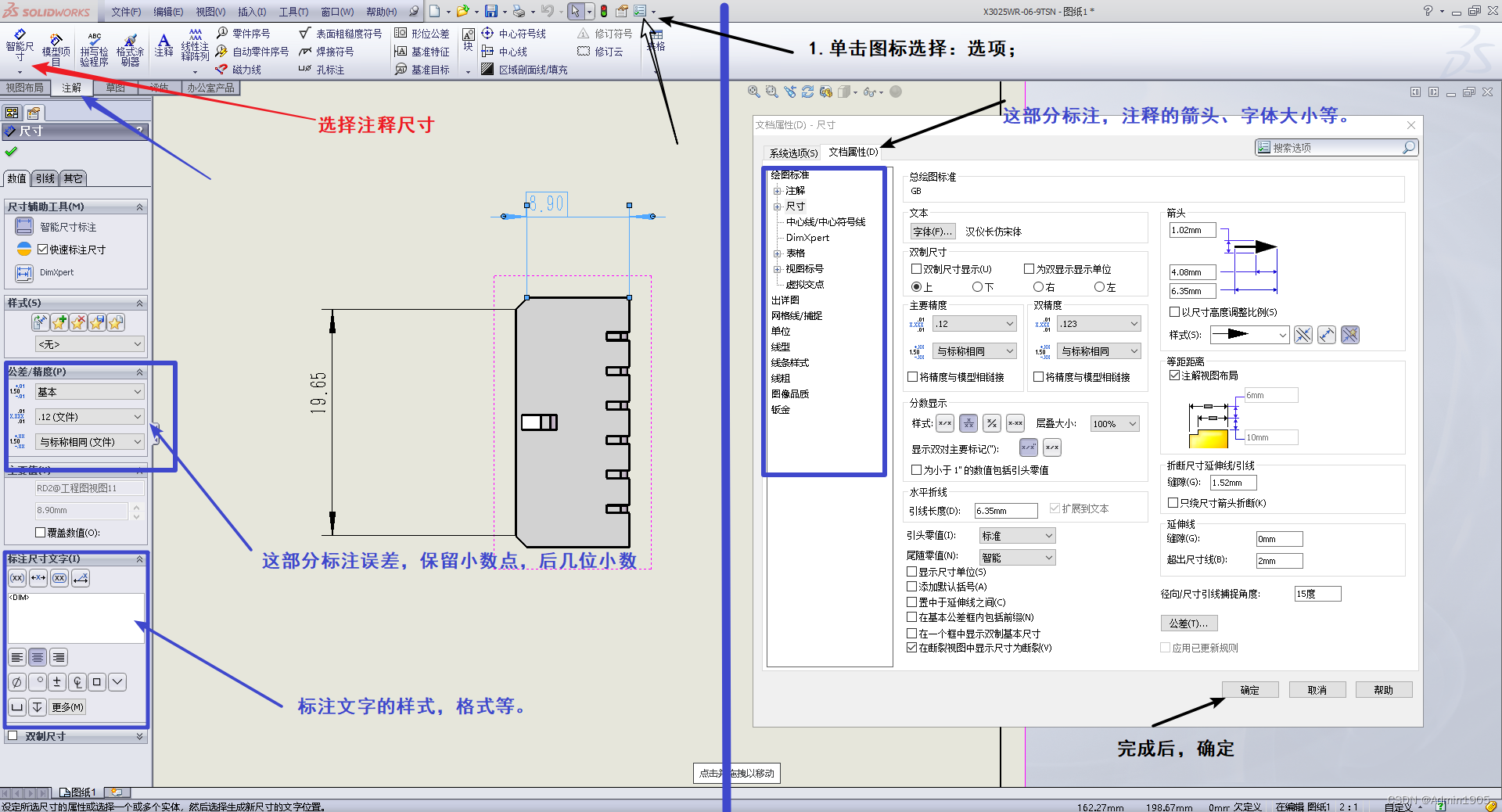Click the Save icon in top toolbar
This screenshot has width=1502, height=812.
tap(491, 11)
